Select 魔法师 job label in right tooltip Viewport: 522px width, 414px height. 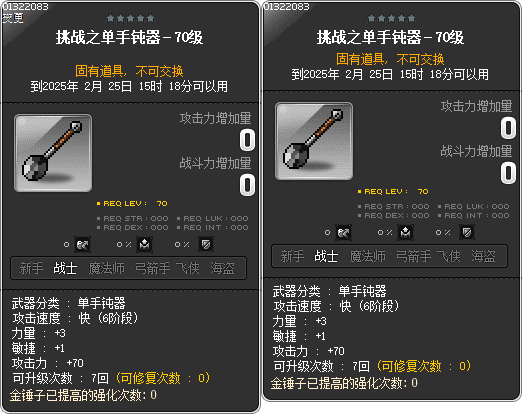click(368, 256)
